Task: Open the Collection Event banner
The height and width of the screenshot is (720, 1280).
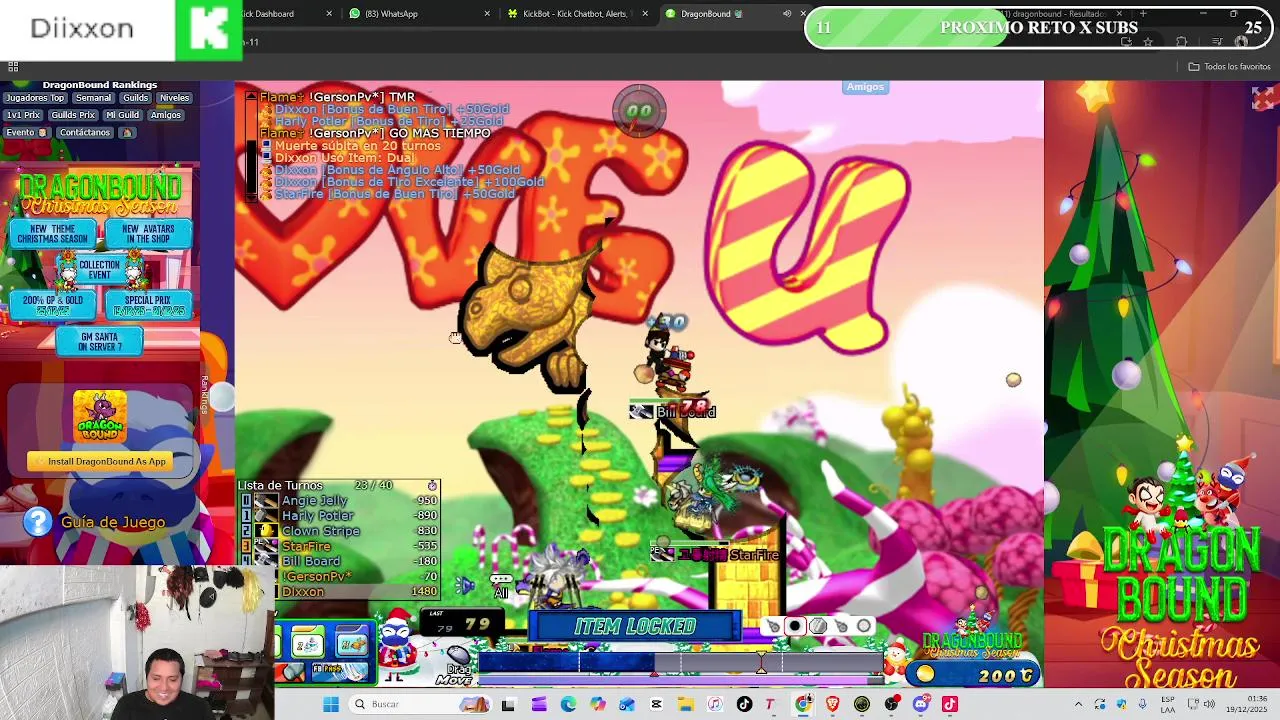Action: [99, 270]
